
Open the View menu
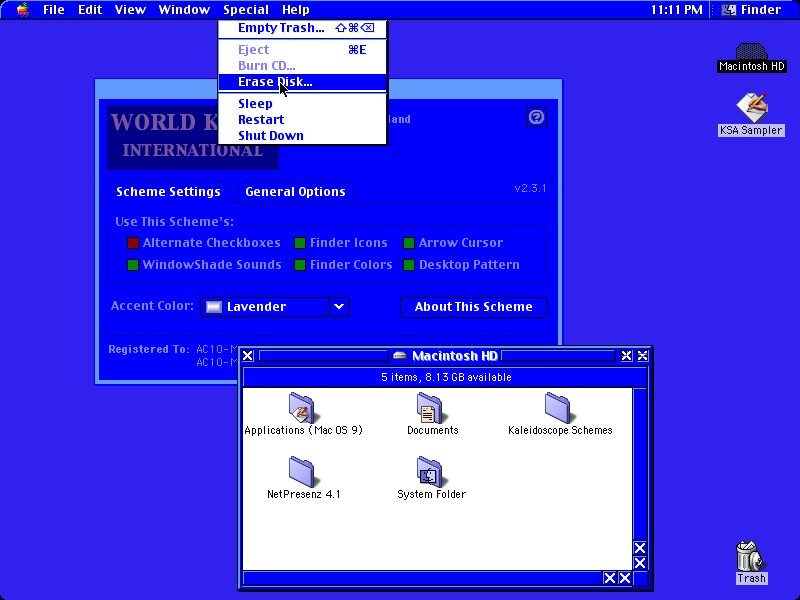coord(130,10)
